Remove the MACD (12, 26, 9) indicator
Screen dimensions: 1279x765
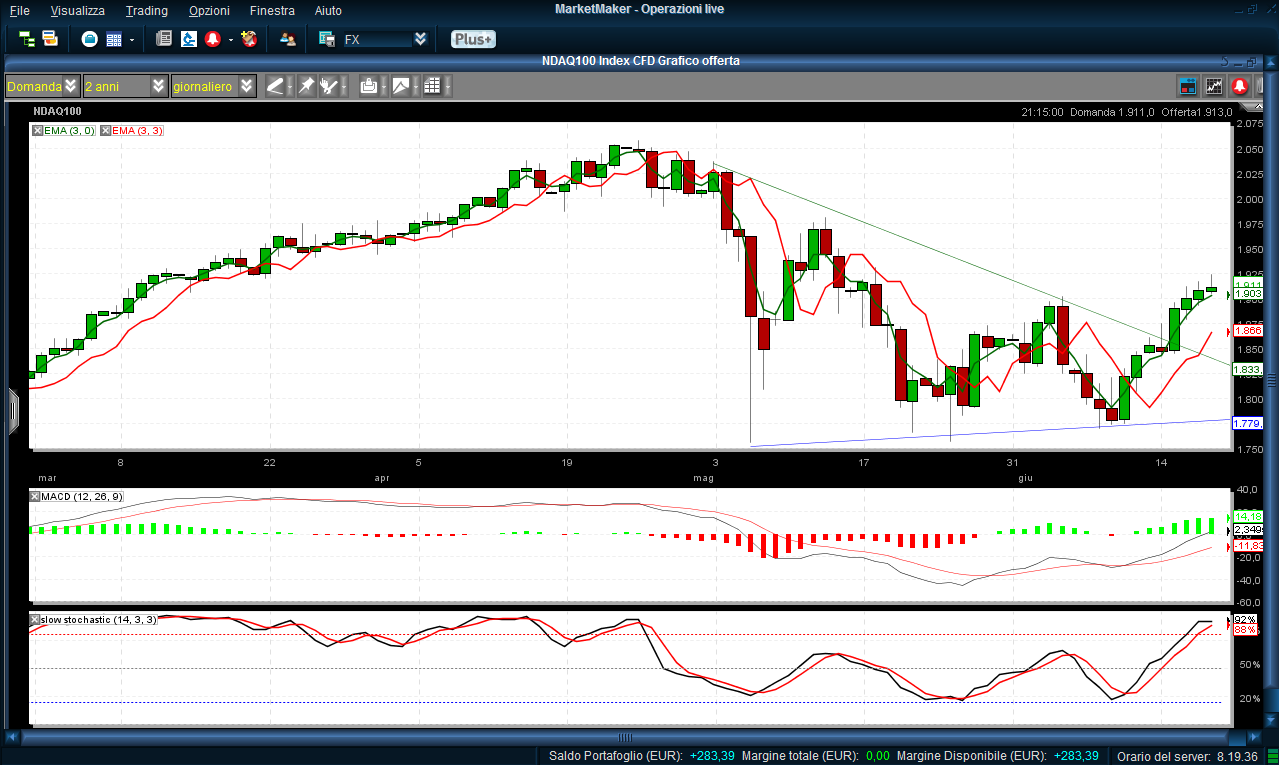tap(36, 497)
